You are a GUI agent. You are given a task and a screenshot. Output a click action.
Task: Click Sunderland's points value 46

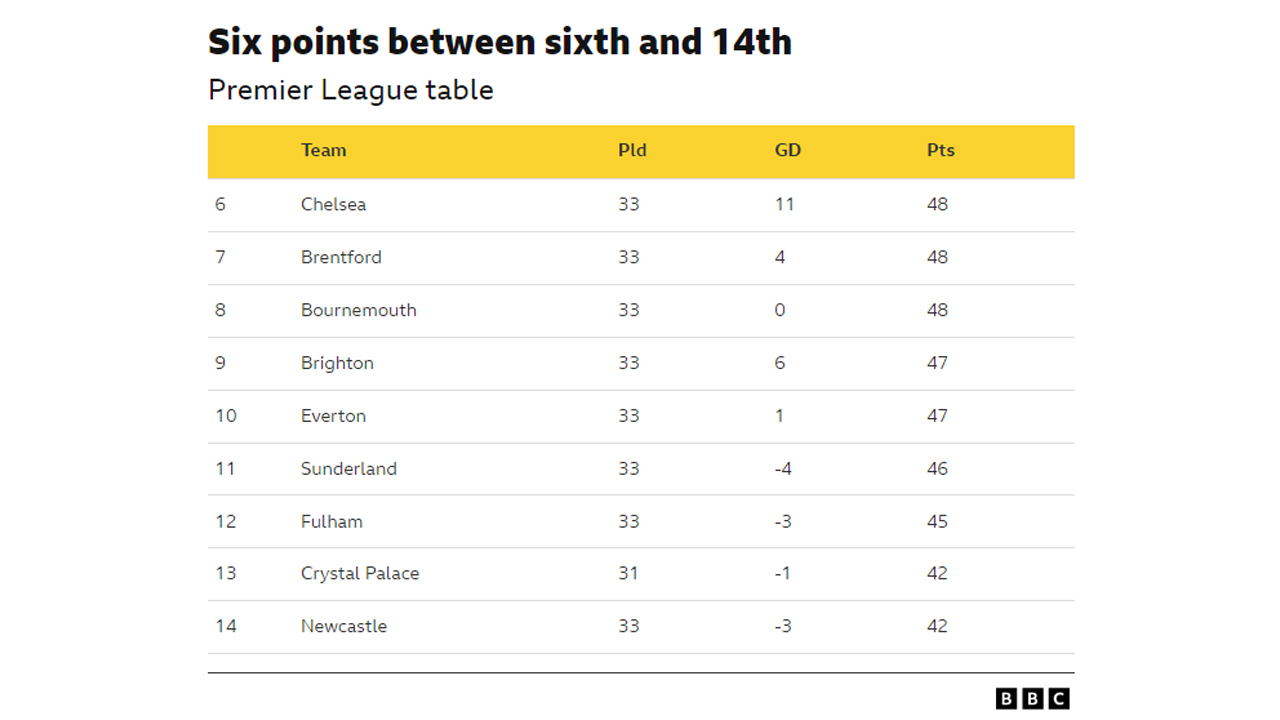click(937, 469)
